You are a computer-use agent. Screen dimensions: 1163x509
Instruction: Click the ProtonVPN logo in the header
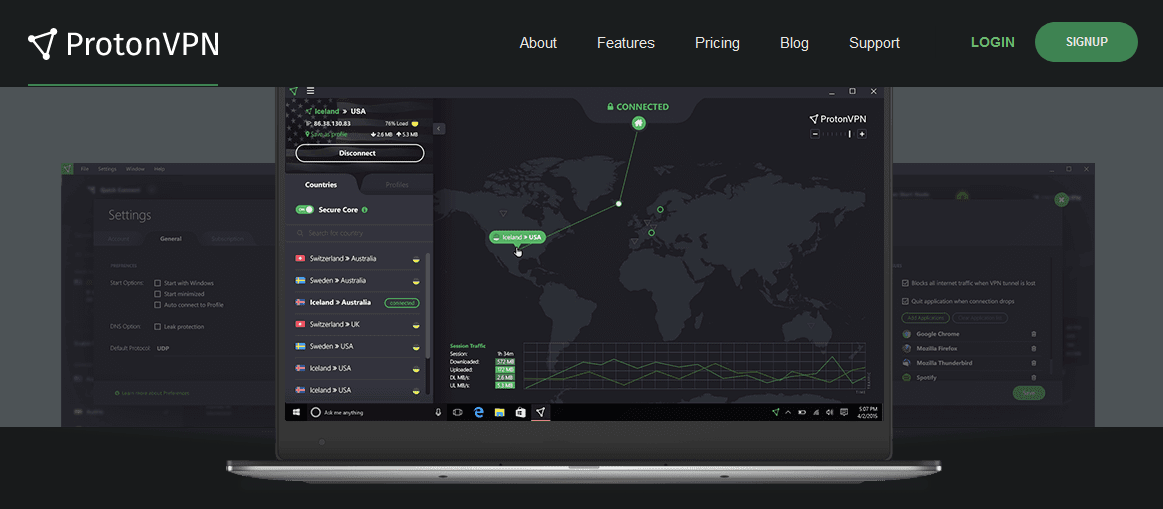[123, 44]
